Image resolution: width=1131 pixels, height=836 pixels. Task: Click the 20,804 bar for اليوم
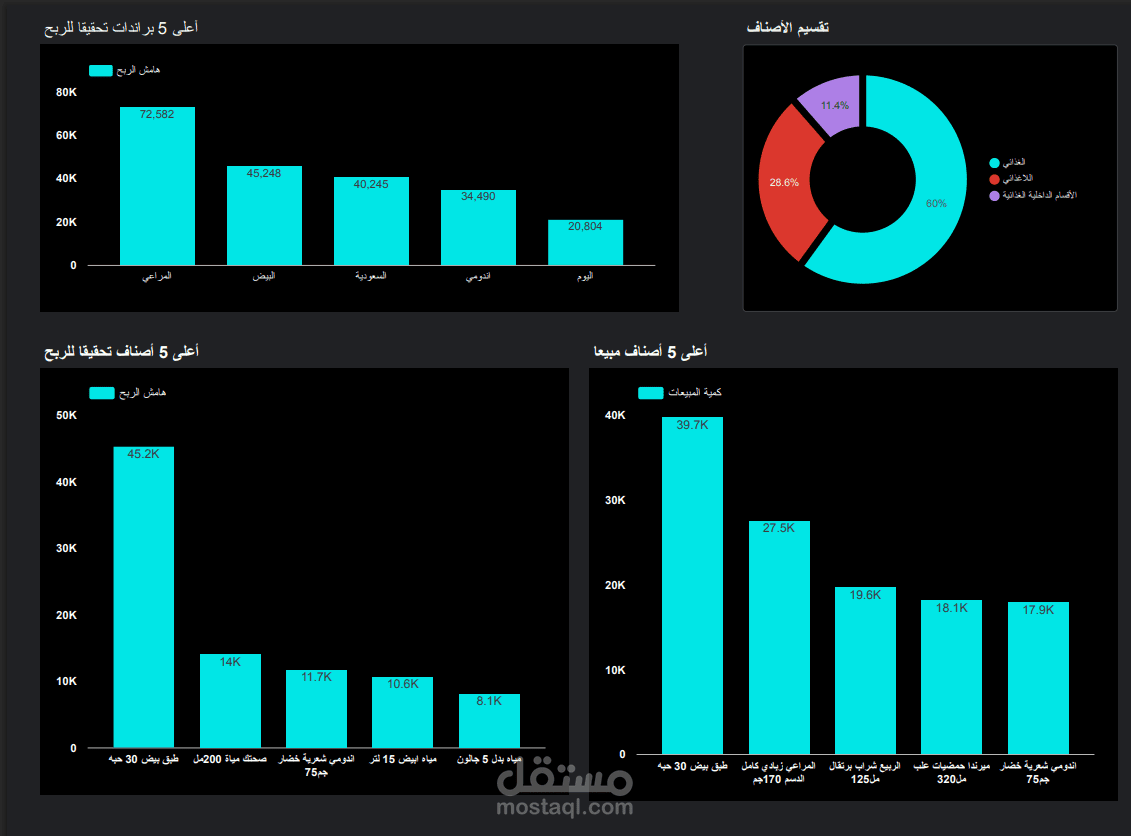[x=585, y=242]
